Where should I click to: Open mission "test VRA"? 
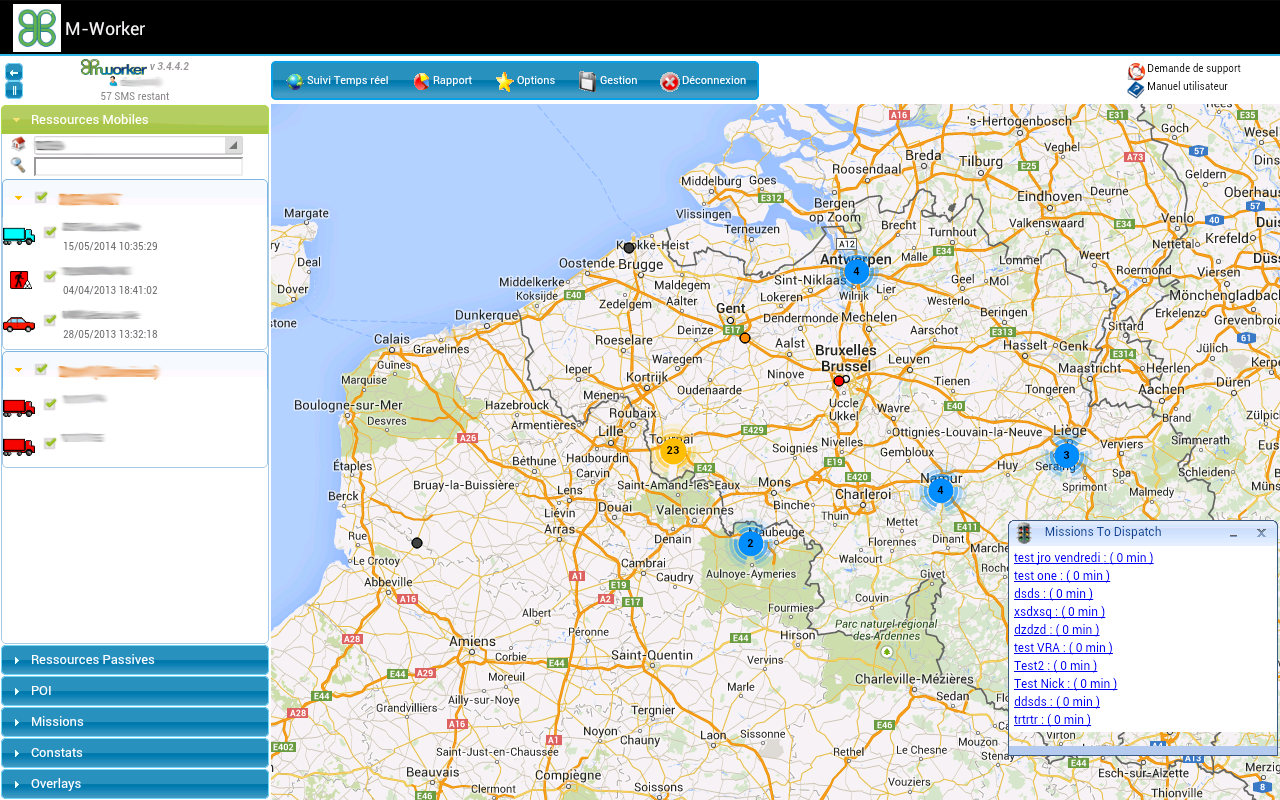tap(1063, 648)
